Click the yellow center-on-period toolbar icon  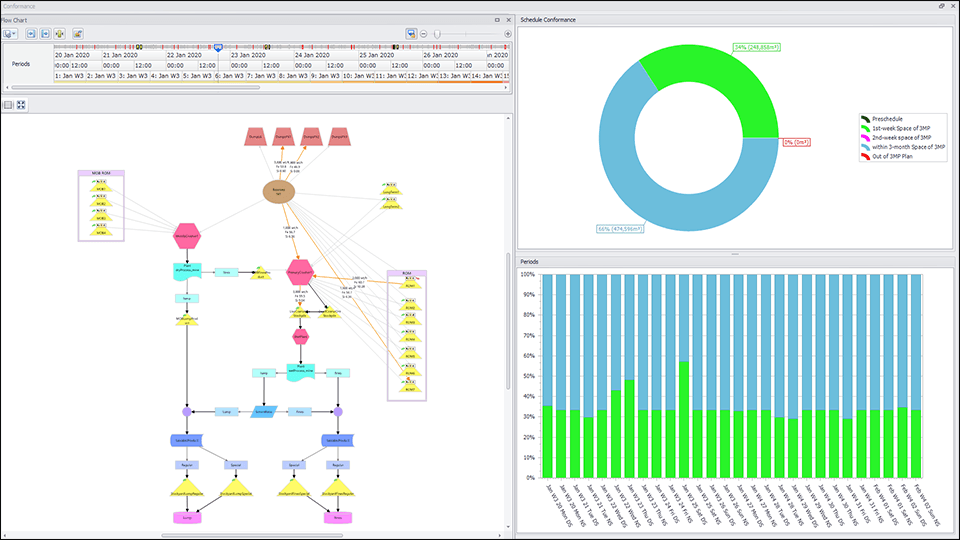[x=59, y=34]
